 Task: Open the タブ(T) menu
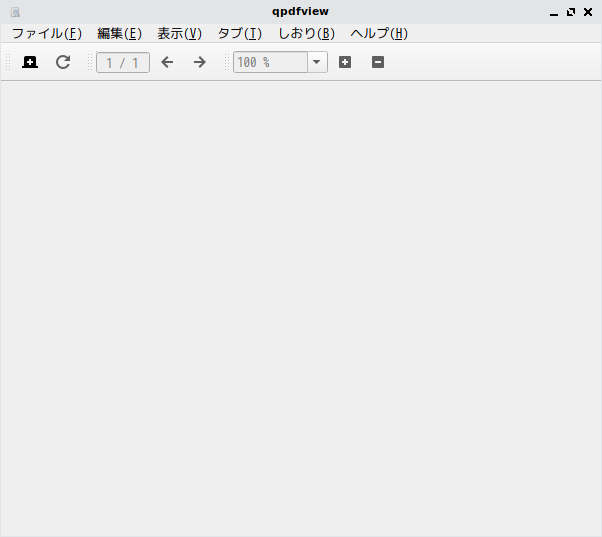240,33
